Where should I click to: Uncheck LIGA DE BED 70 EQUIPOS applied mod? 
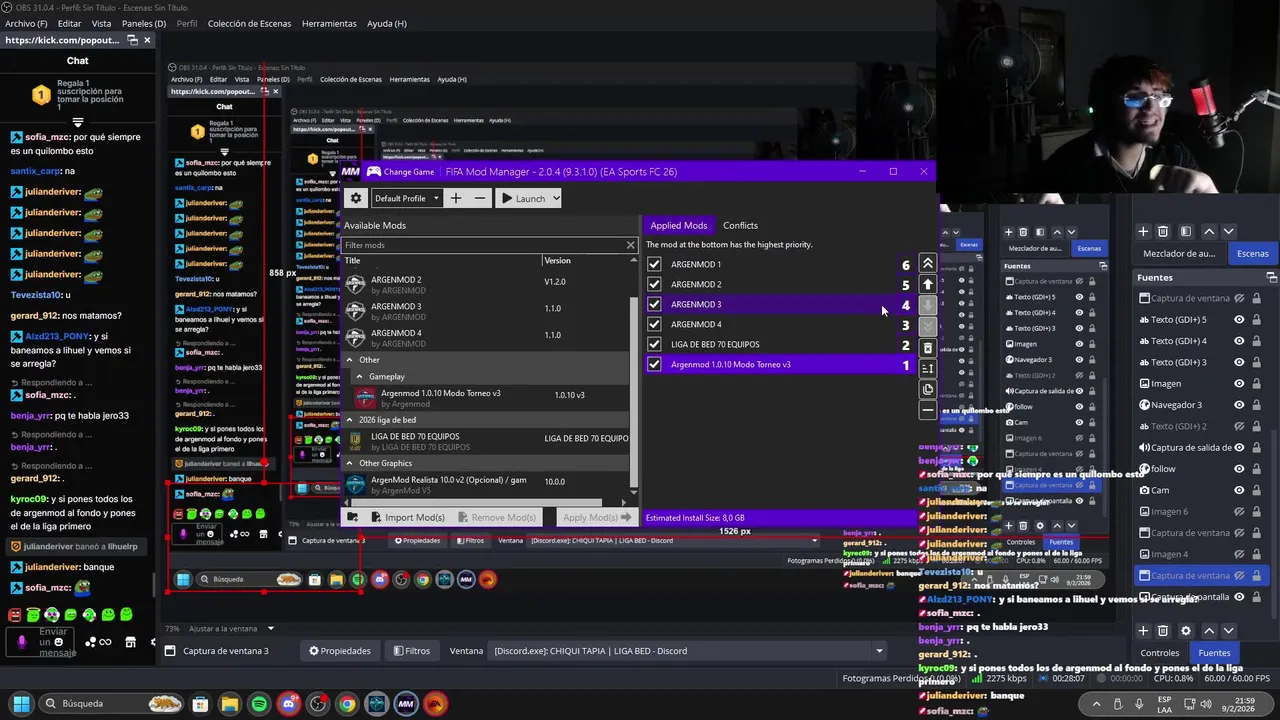coord(654,344)
